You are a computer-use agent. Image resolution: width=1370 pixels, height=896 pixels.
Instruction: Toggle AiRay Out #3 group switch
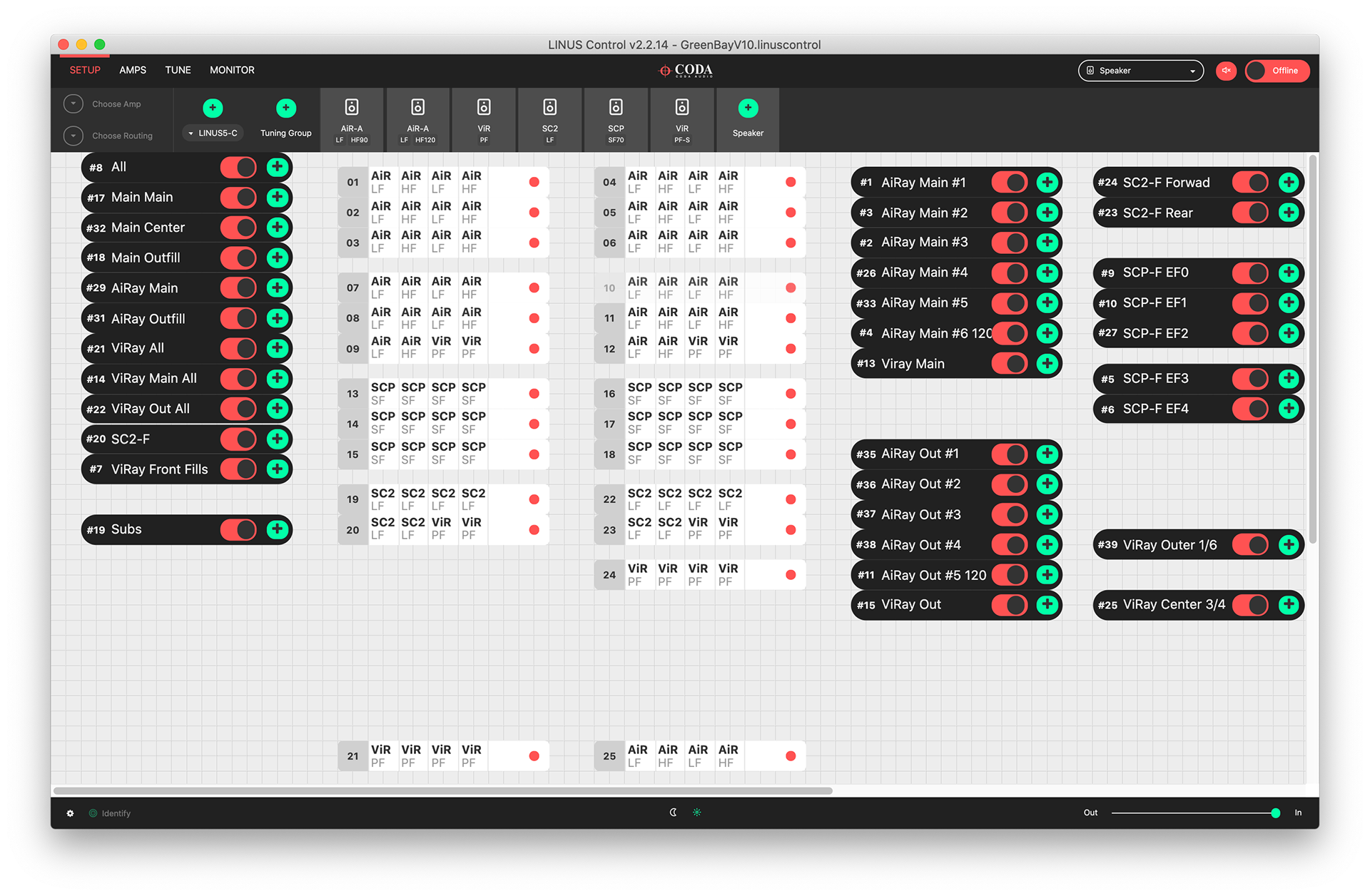click(1009, 514)
